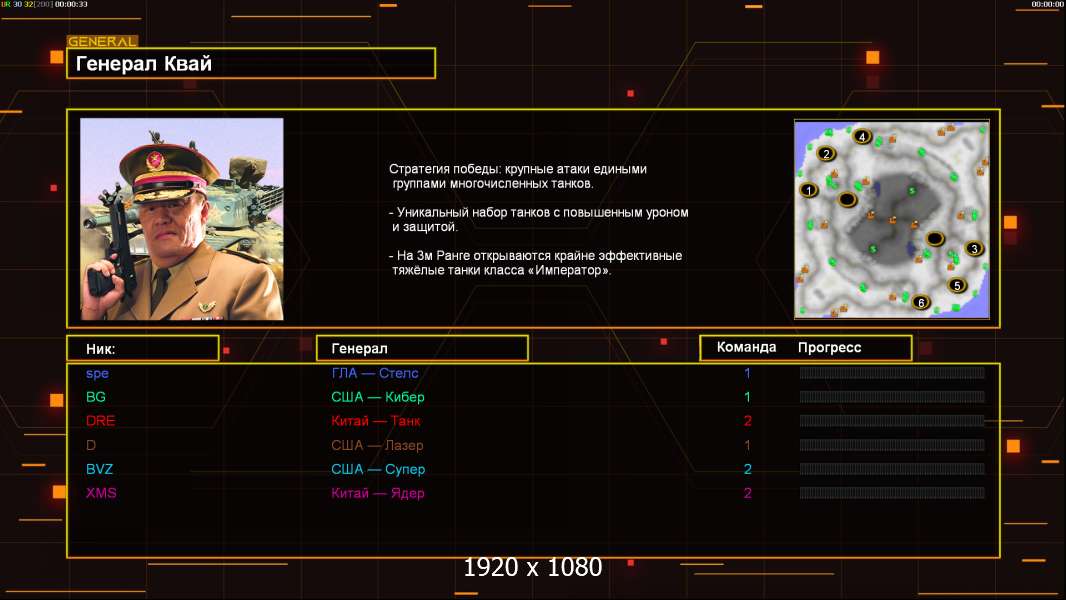
Task: Select the 'Китай — Танк' general entry
Action: coord(377,421)
